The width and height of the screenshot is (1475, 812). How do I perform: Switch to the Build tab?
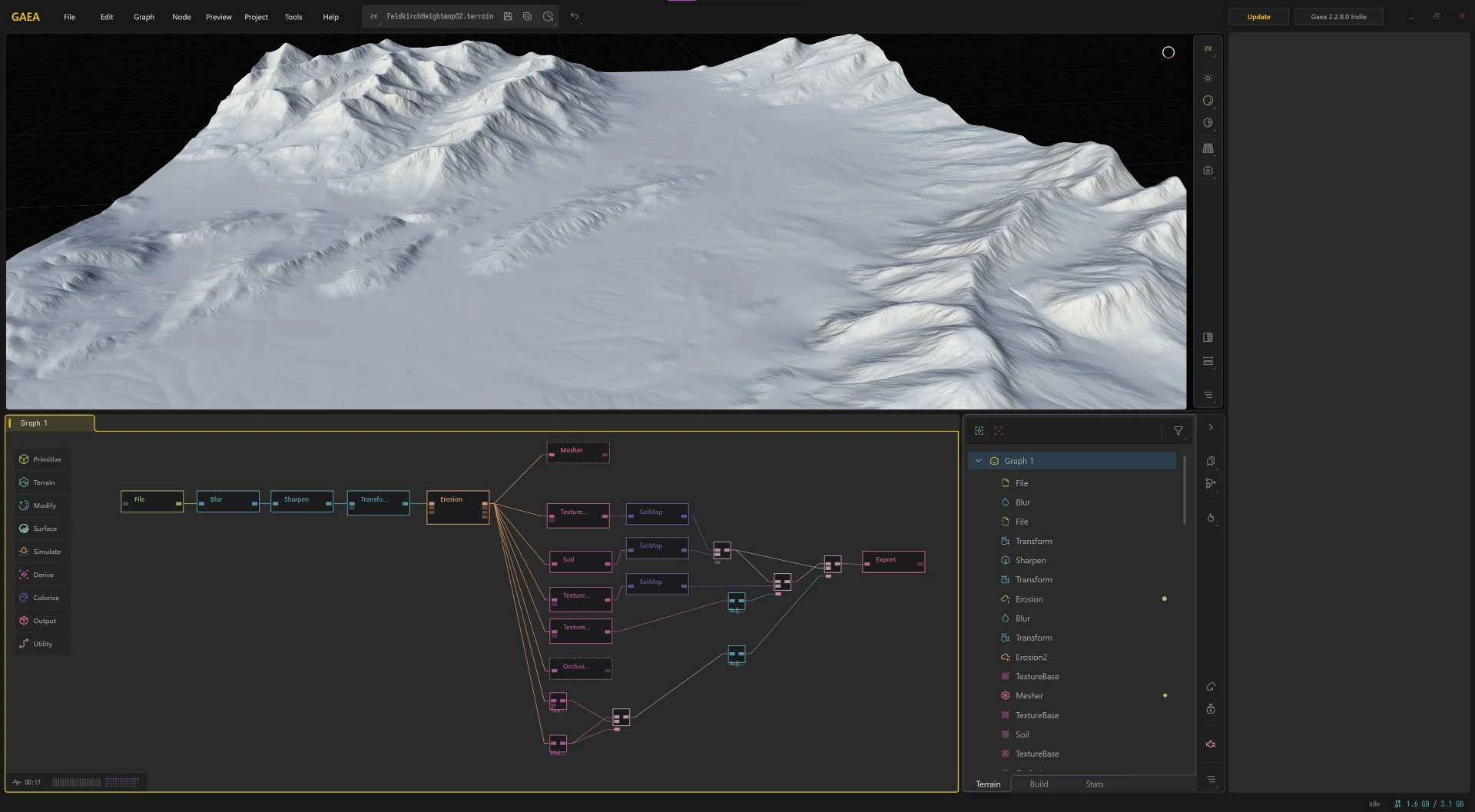click(x=1039, y=784)
